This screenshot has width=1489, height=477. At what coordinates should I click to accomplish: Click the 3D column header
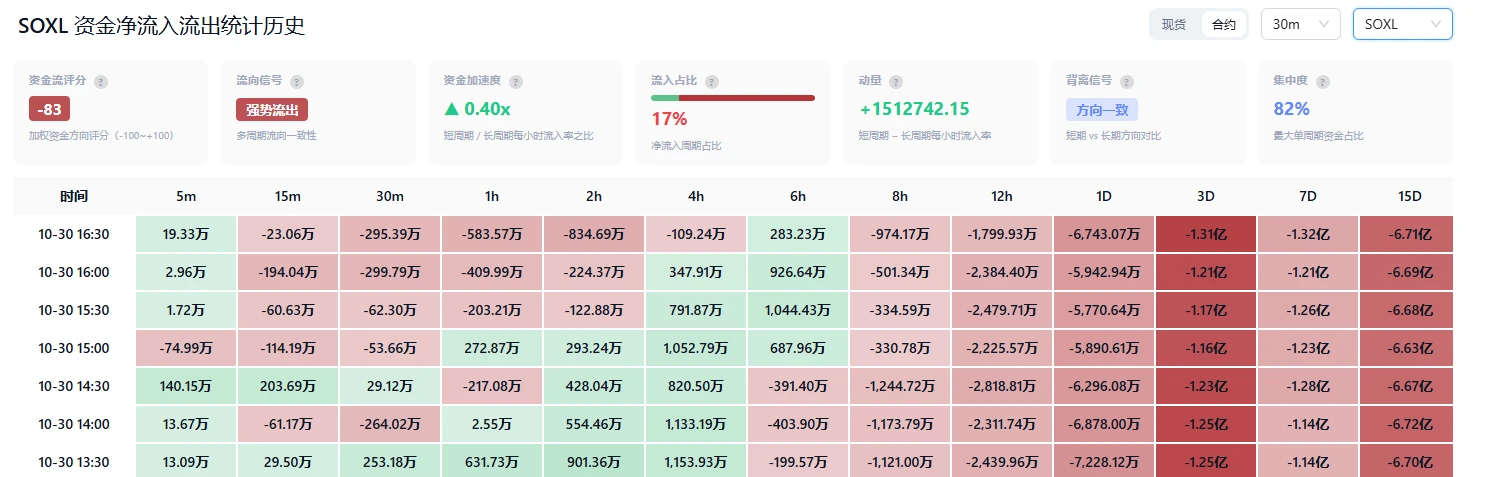tap(1206, 196)
